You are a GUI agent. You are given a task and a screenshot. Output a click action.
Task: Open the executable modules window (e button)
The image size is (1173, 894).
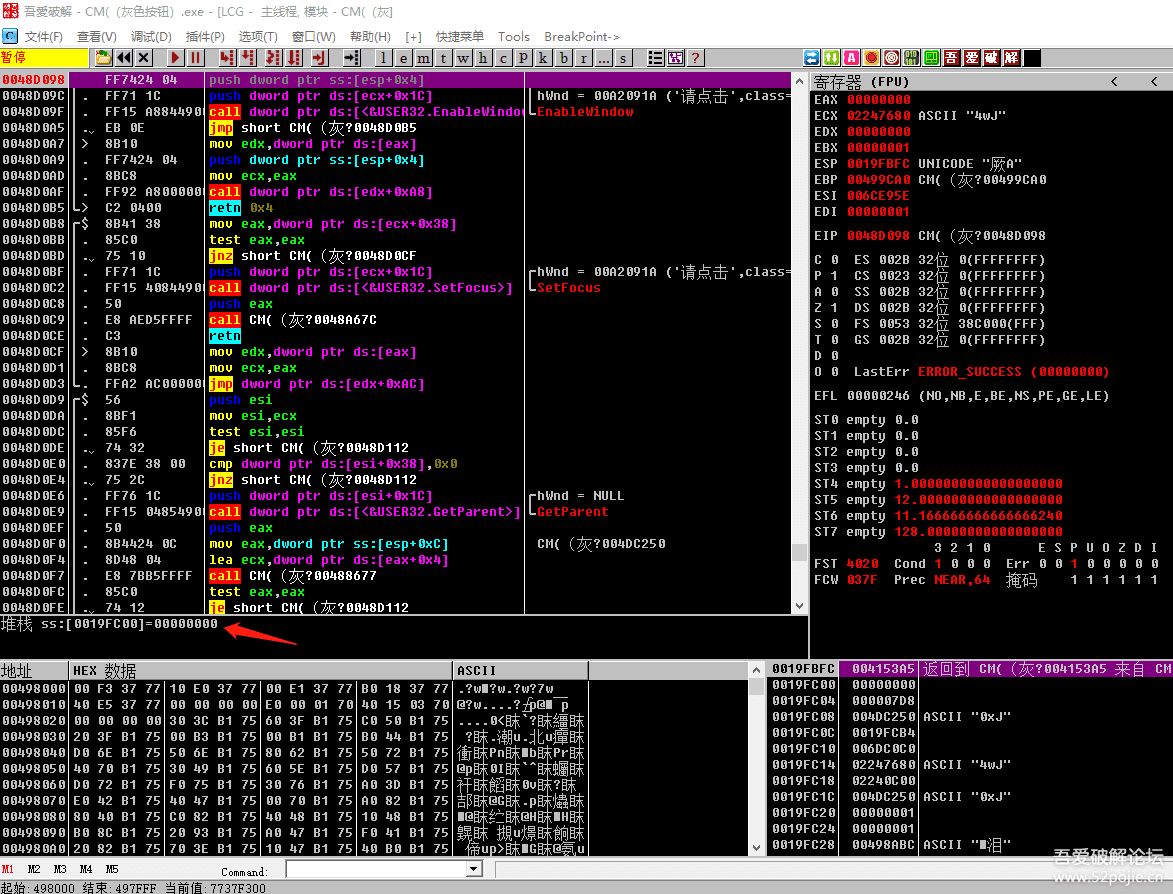(404, 58)
